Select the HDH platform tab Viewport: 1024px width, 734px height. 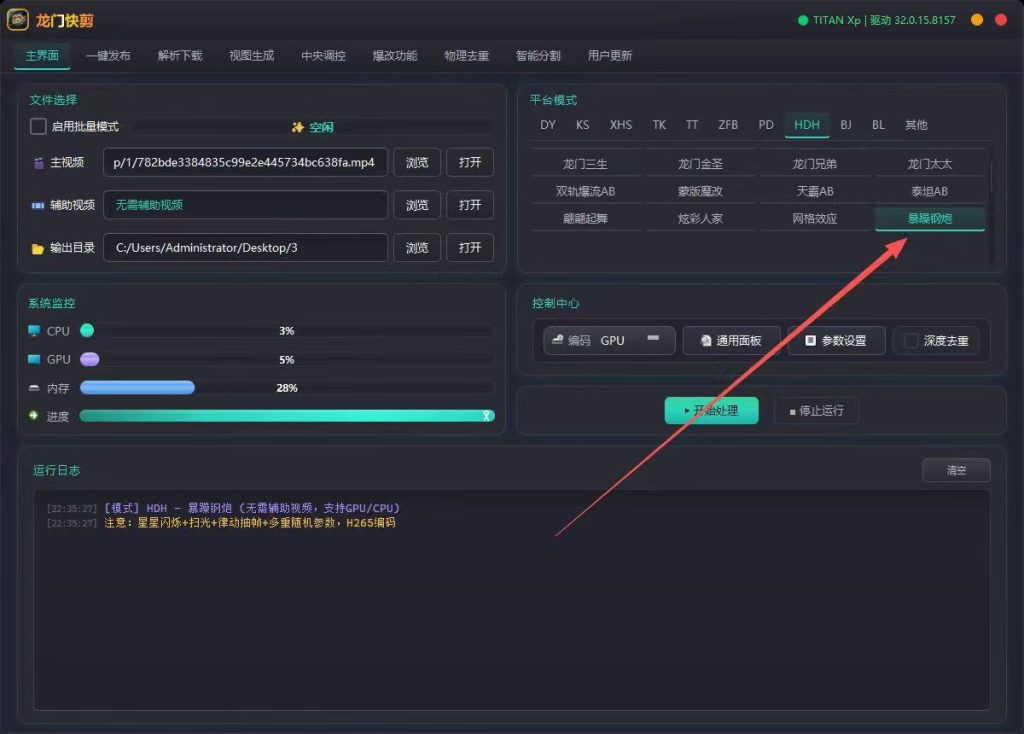807,125
